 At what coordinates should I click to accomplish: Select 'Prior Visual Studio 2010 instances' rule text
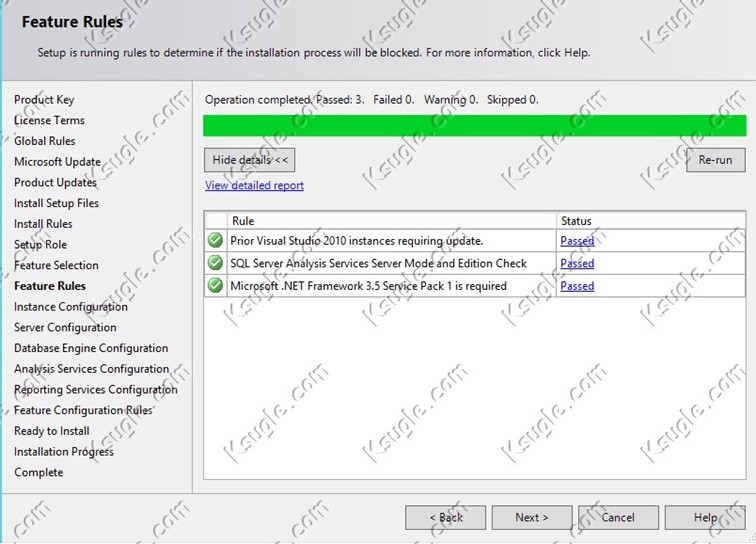click(x=357, y=241)
